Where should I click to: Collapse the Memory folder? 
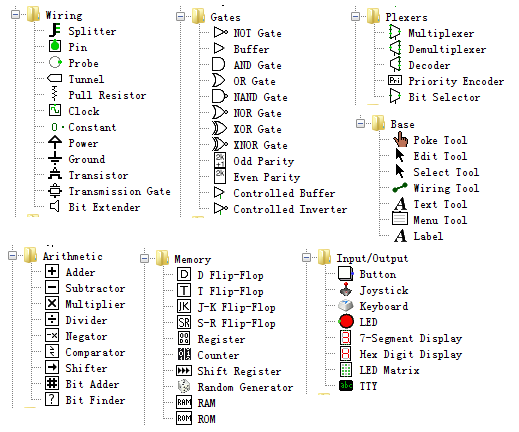[144, 258]
